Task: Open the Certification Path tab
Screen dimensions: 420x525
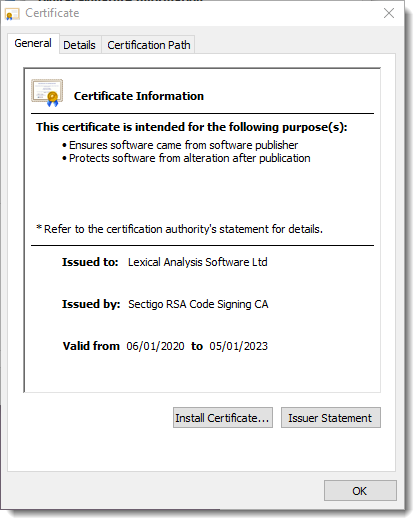Action: pos(149,45)
